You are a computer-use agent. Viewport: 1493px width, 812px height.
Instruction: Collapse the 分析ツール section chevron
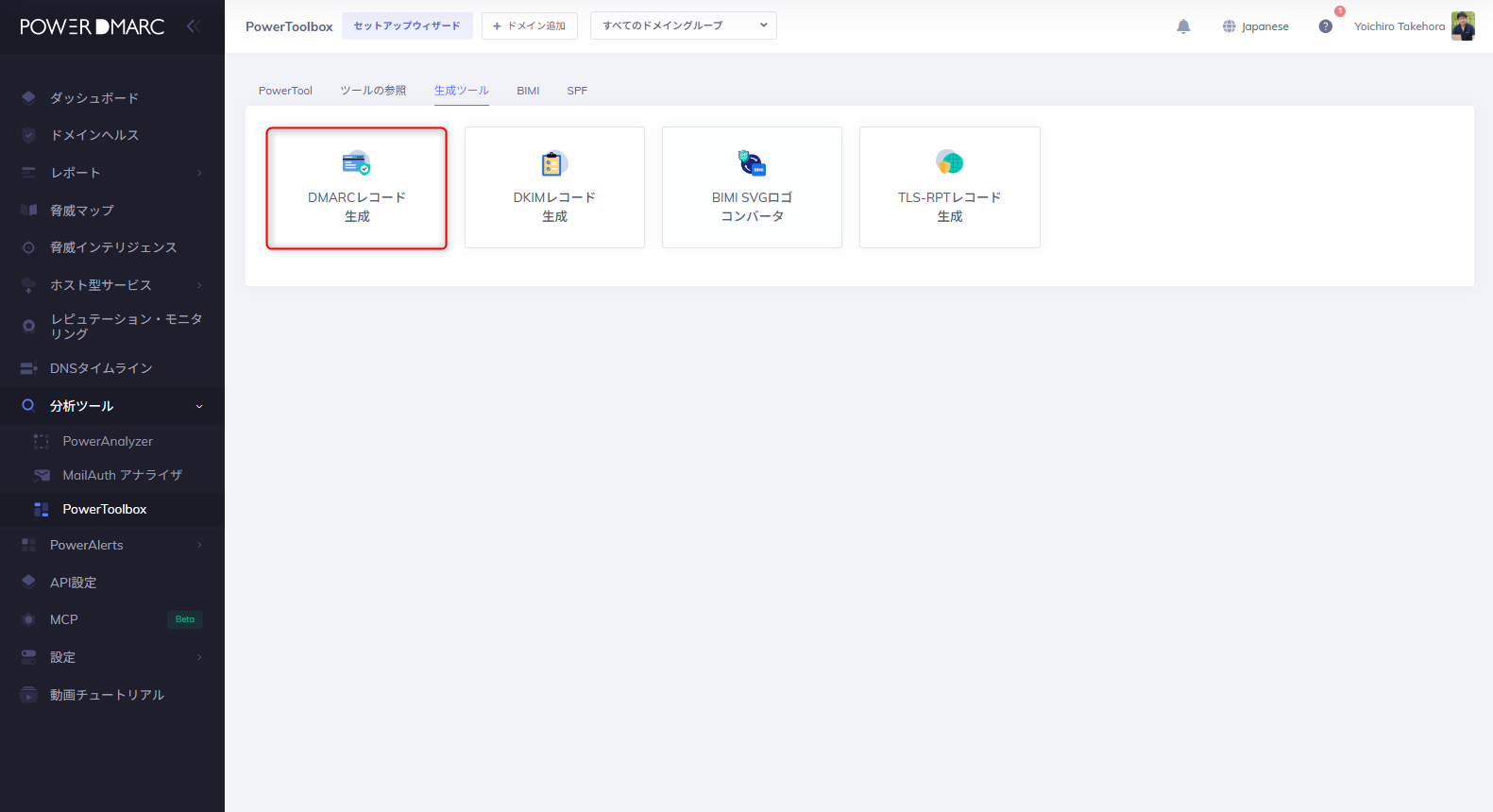199,406
